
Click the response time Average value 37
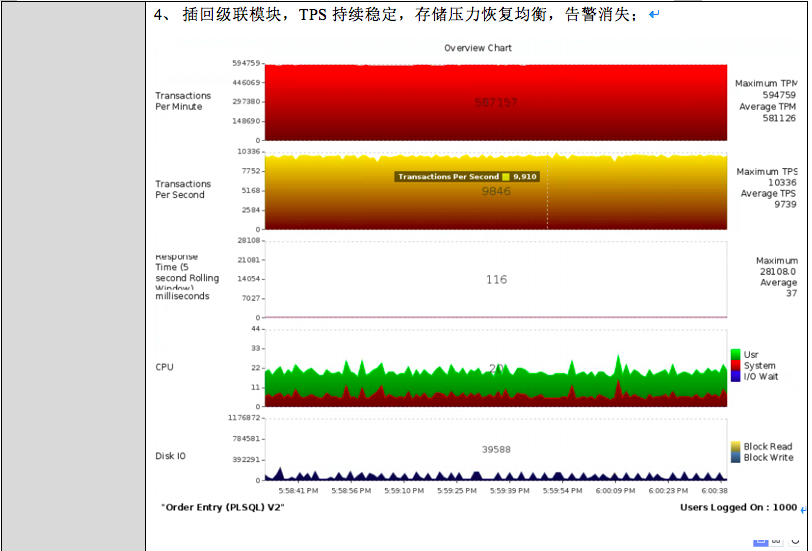(x=791, y=293)
